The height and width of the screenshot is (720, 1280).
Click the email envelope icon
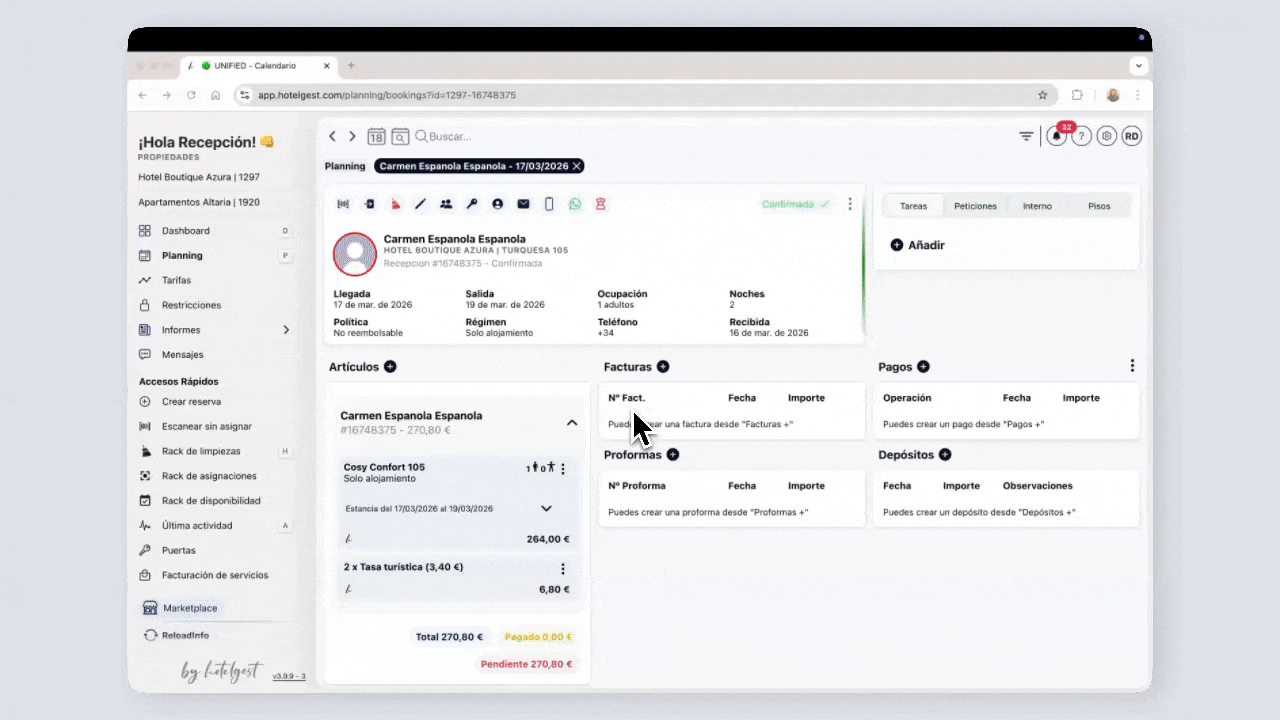523,204
